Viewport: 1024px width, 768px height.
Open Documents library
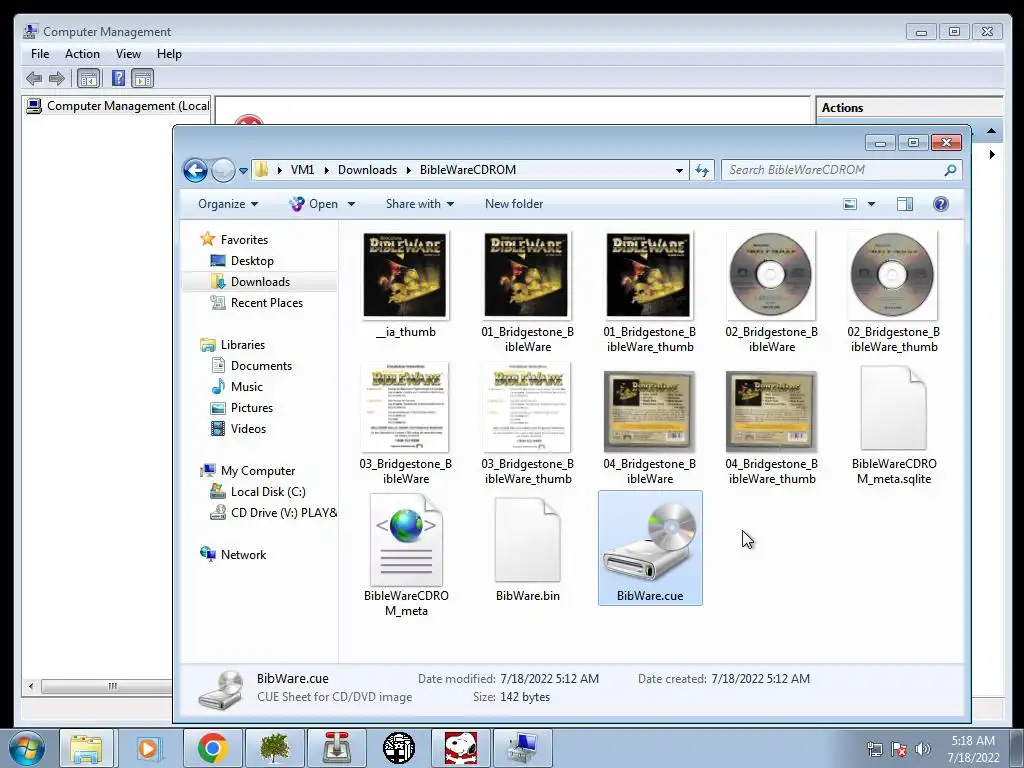click(261, 366)
